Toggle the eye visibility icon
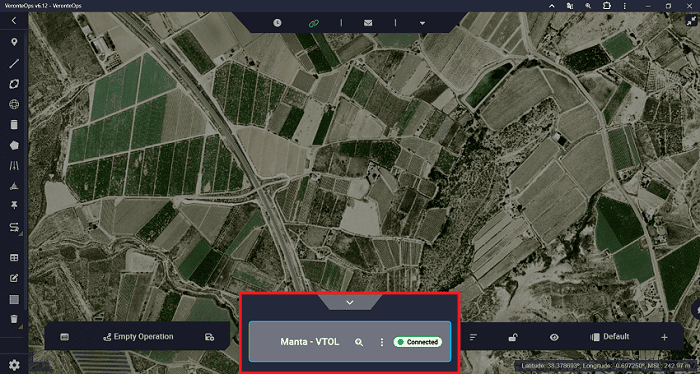This screenshot has height=374, width=700. [x=554, y=337]
